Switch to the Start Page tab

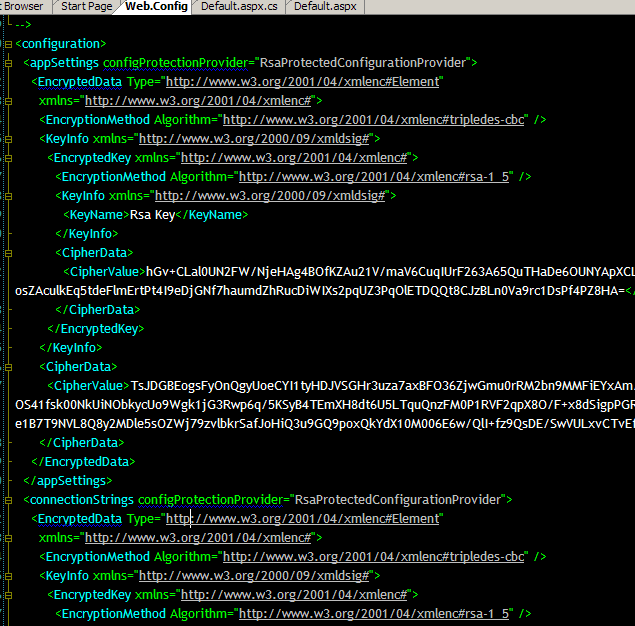(86, 6)
